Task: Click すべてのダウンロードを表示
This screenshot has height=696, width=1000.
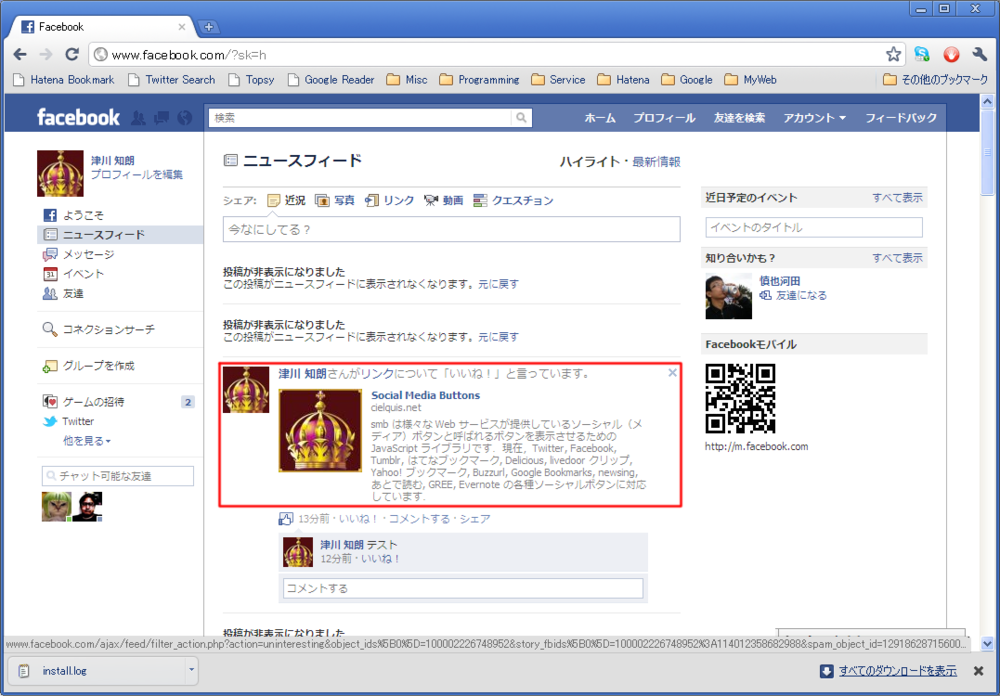Action: (x=897, y=670)
